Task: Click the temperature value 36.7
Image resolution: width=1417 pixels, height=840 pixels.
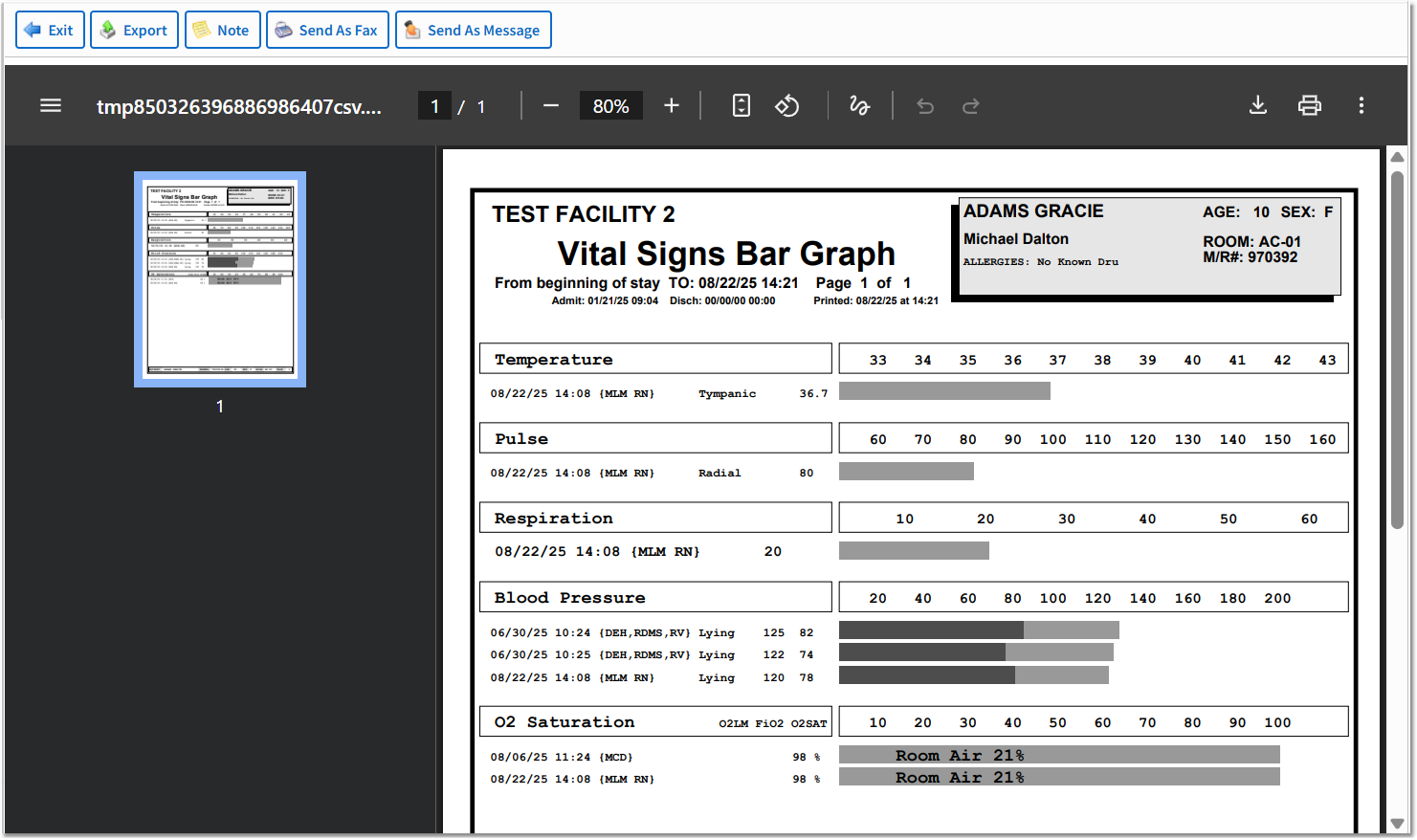Action: [813, 393]
